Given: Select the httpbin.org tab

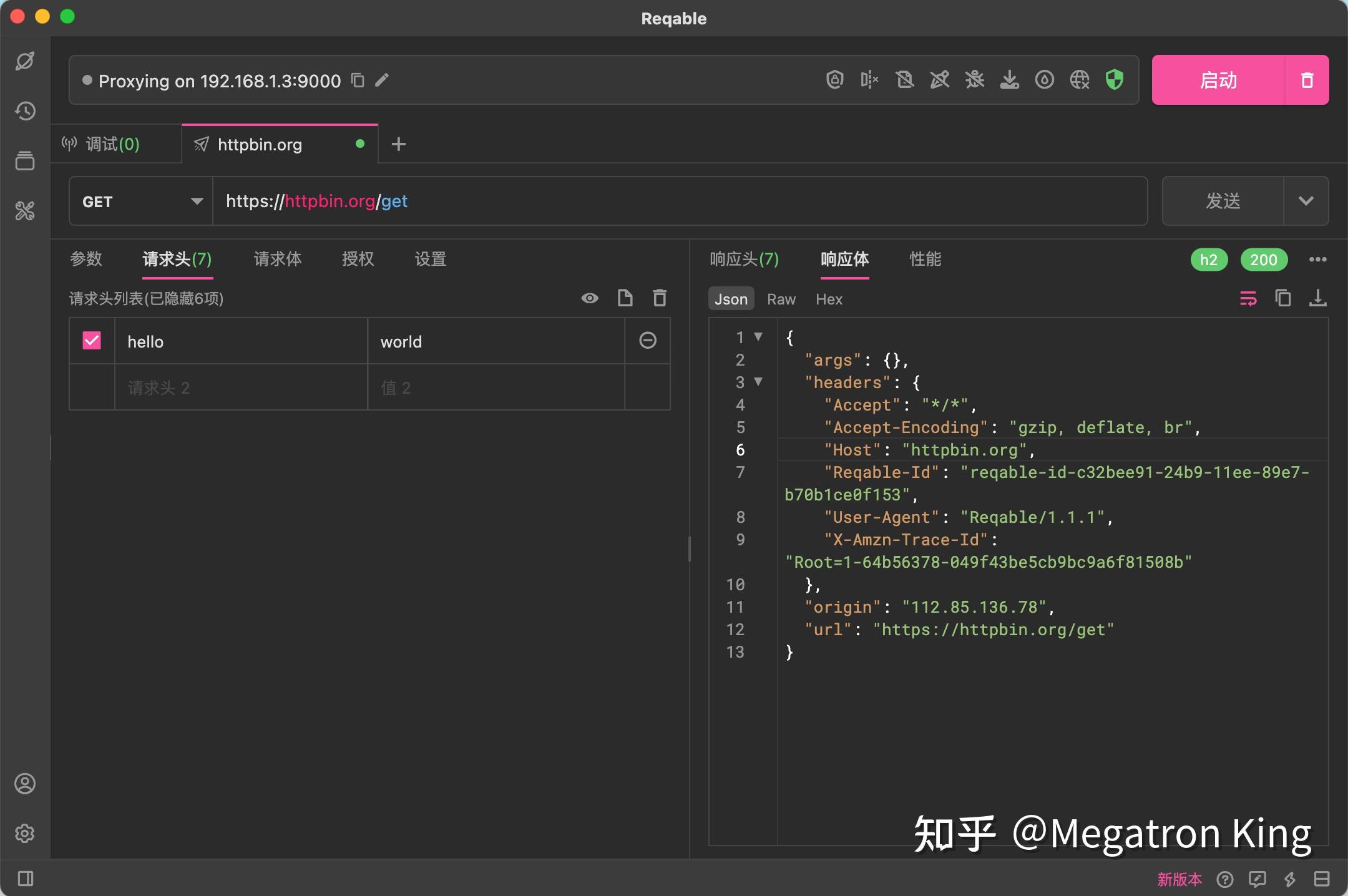Looking at the screenshot, I should click(x=280, y=144).
